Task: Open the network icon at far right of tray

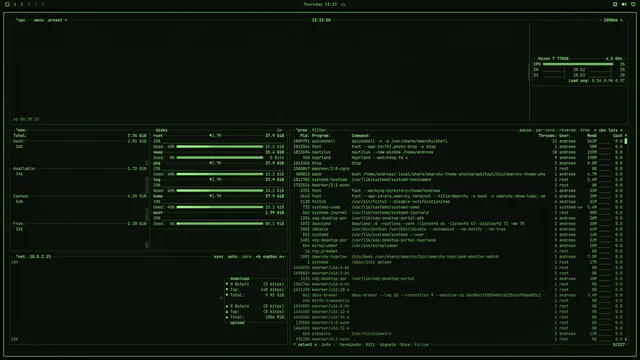Action: click(x=633, y=4)
